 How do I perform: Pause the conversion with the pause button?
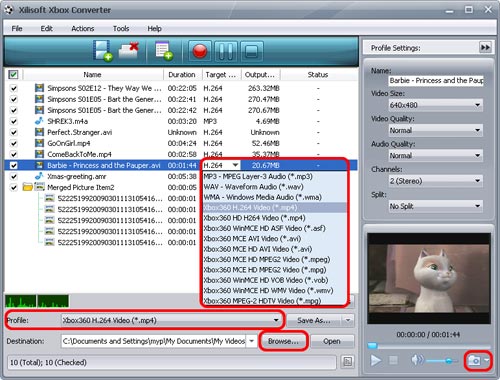(x=226, y=52)
